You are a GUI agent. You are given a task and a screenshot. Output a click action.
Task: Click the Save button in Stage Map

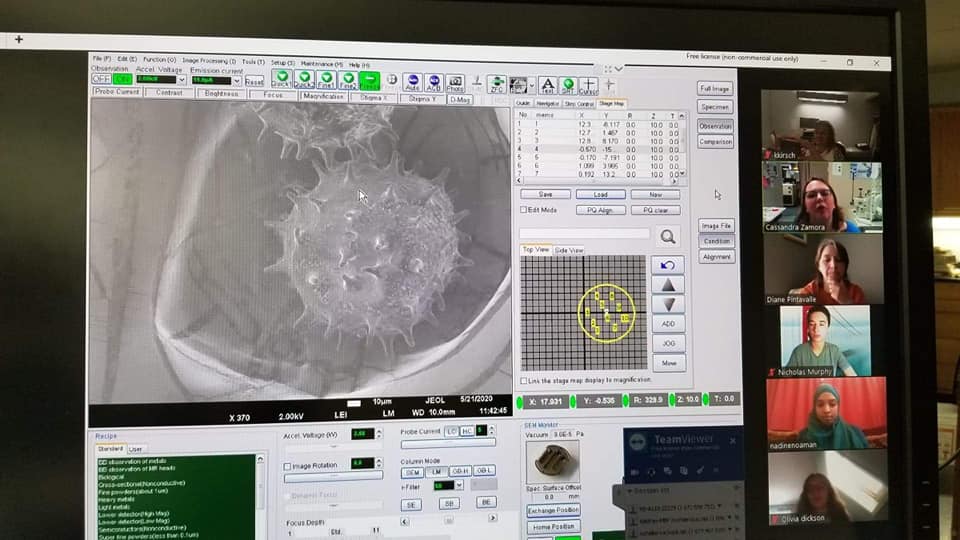pos(546,194)
